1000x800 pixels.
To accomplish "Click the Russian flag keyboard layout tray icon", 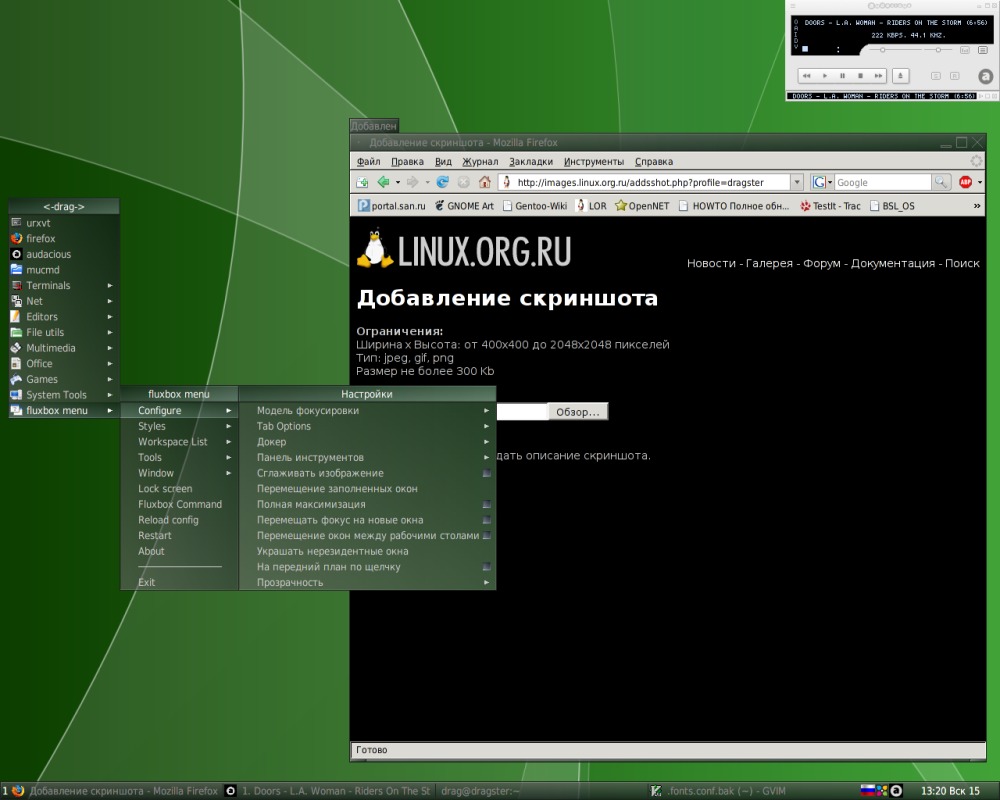I will point(867,790).
